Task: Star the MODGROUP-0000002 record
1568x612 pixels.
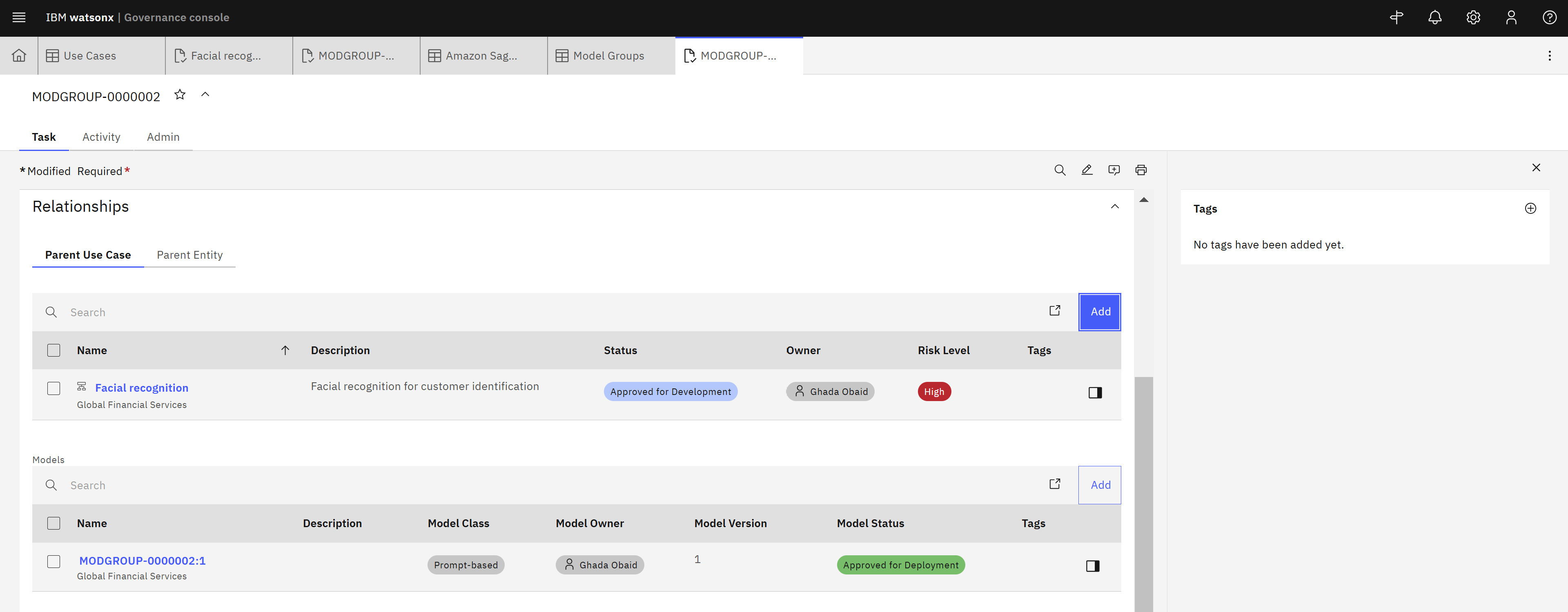Action: click(180, 94)
